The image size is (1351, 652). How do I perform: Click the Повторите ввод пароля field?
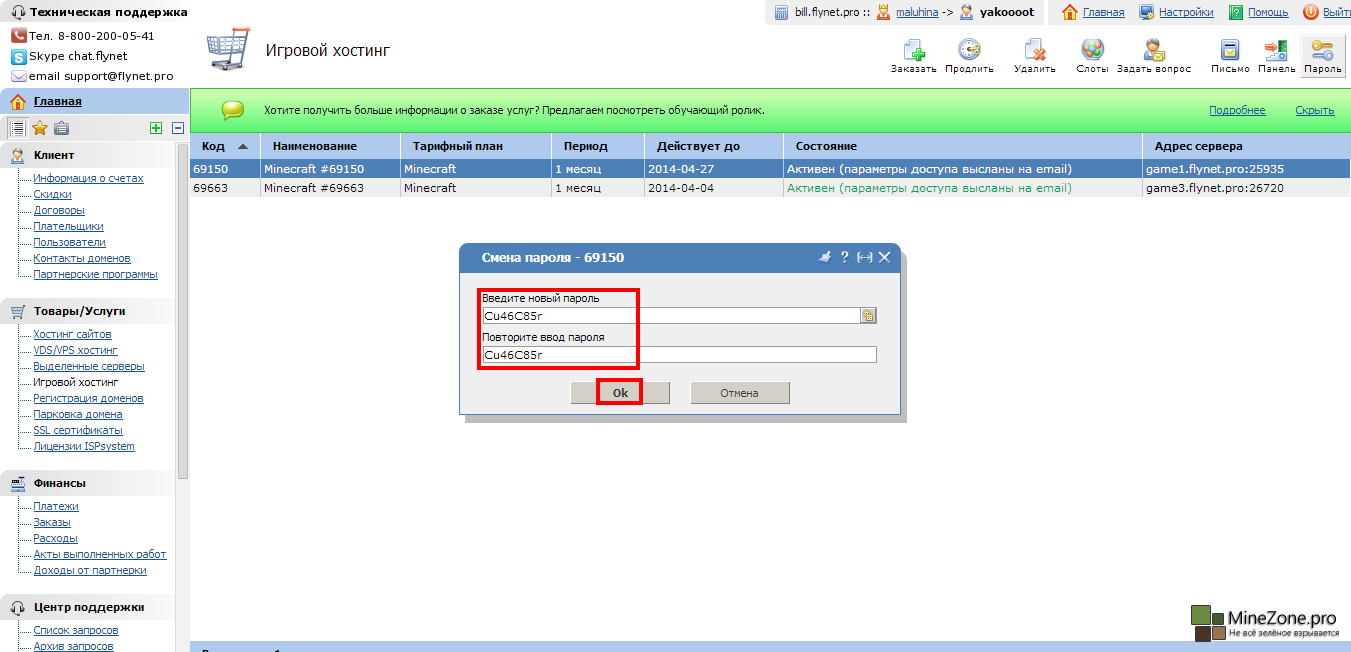(679, 354)
